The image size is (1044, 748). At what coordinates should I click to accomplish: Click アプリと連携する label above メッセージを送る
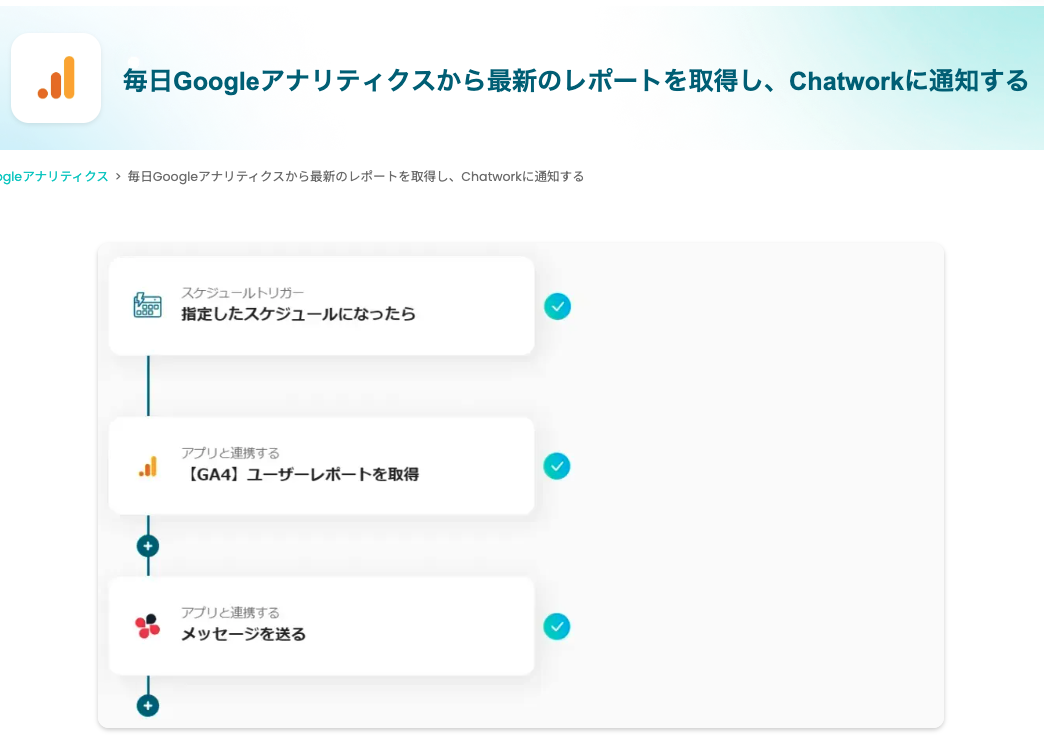pyautogui.click(x=230, y=612)
